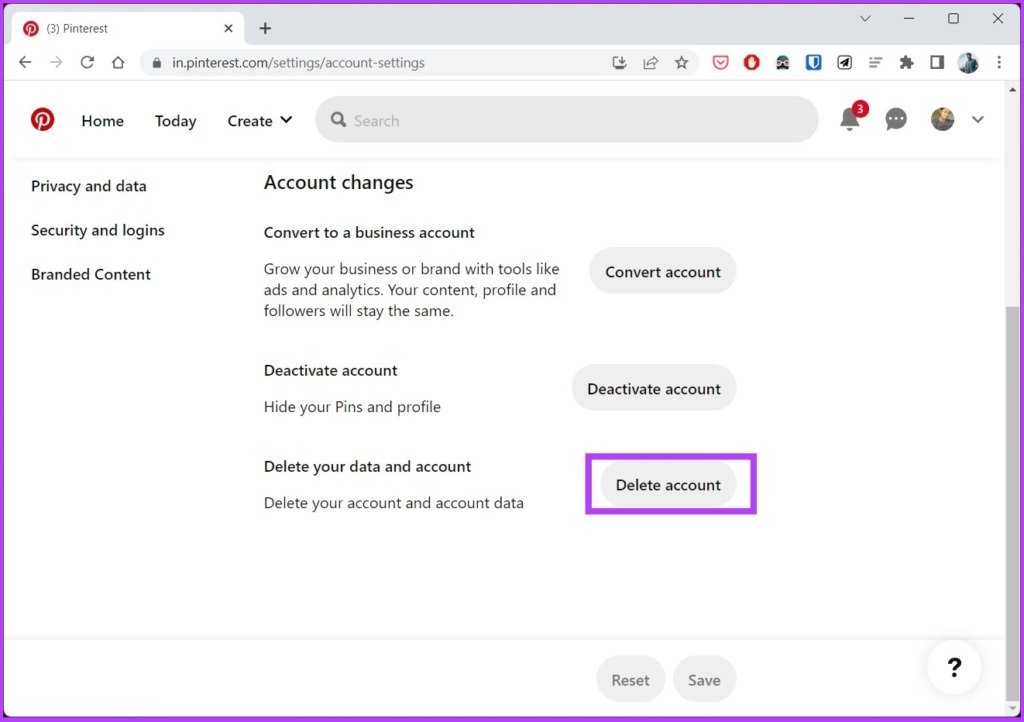
Task: Open the browser Extensions puzzle icon
Action: [906, 63]
